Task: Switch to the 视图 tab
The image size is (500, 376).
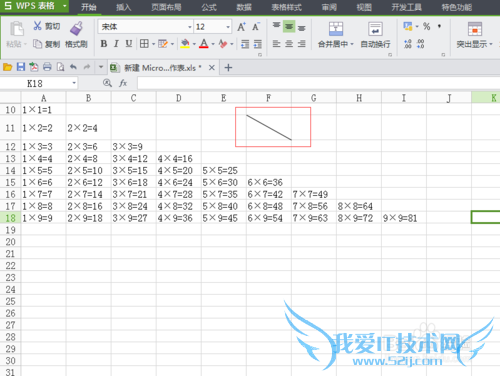Action: 364,7
